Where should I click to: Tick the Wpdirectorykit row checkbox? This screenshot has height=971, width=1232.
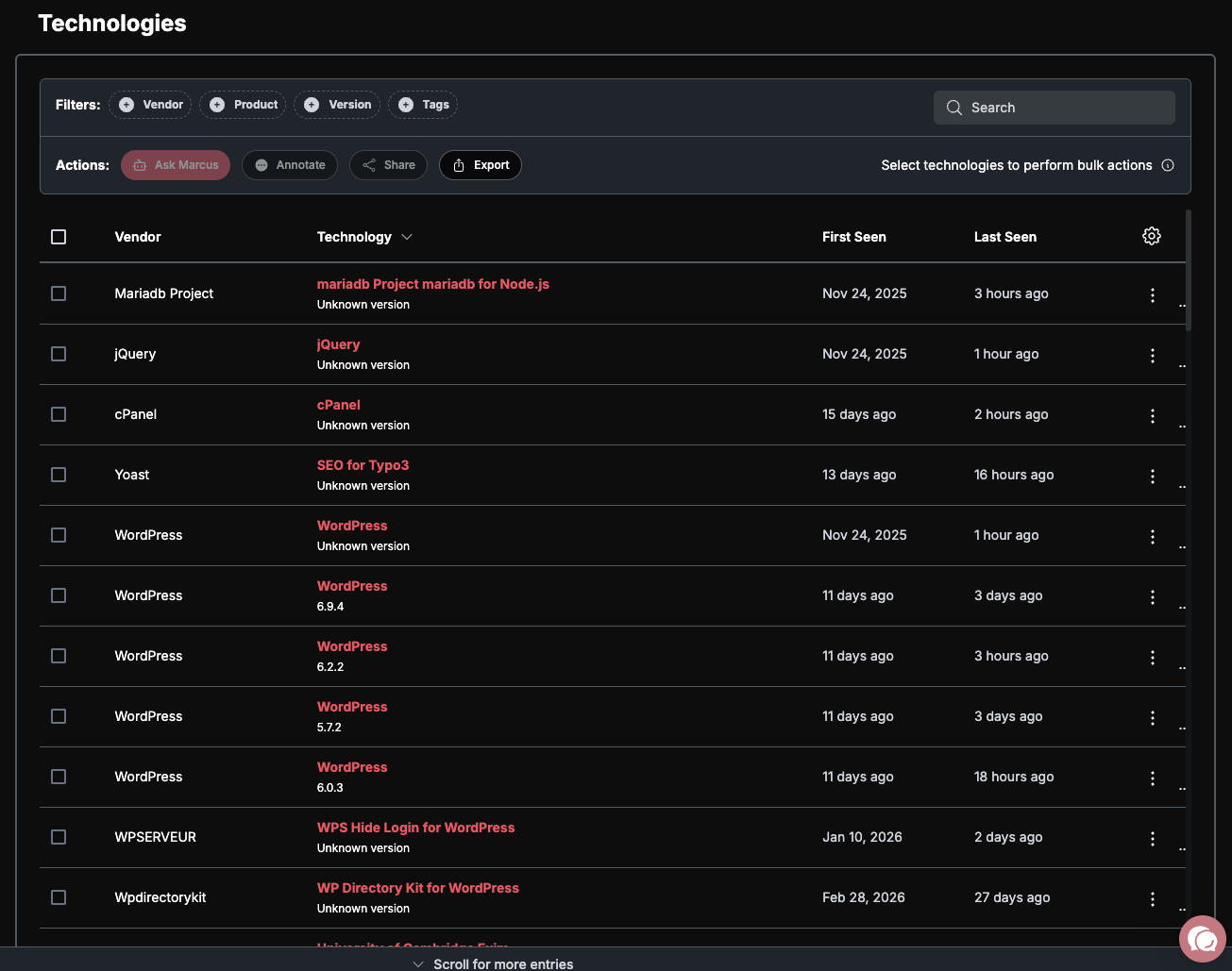point(59,897)
